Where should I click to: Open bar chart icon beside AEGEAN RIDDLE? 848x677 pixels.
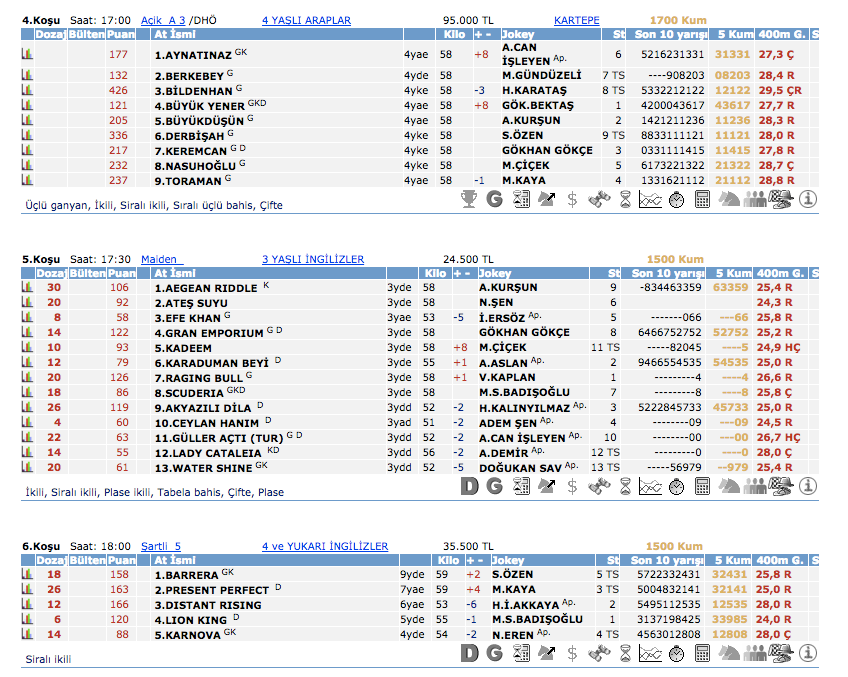(x=27, y=288)
